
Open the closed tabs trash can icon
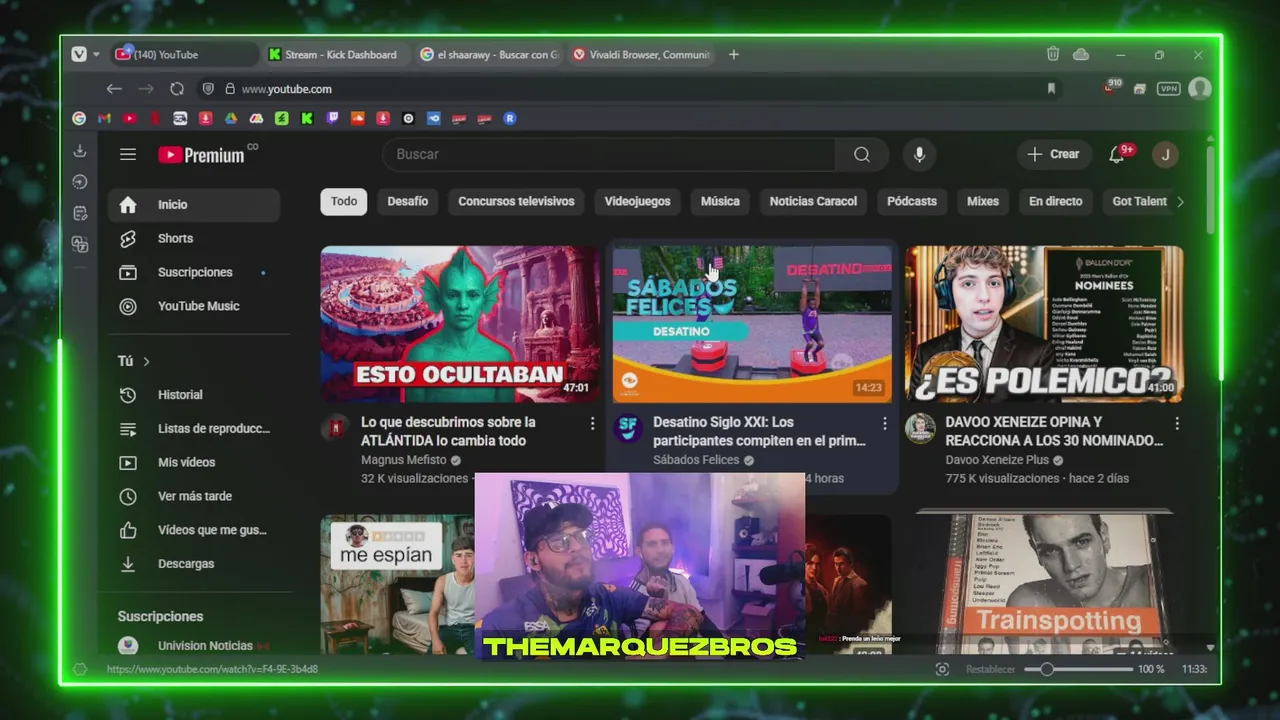click(x=1053, y=54)
